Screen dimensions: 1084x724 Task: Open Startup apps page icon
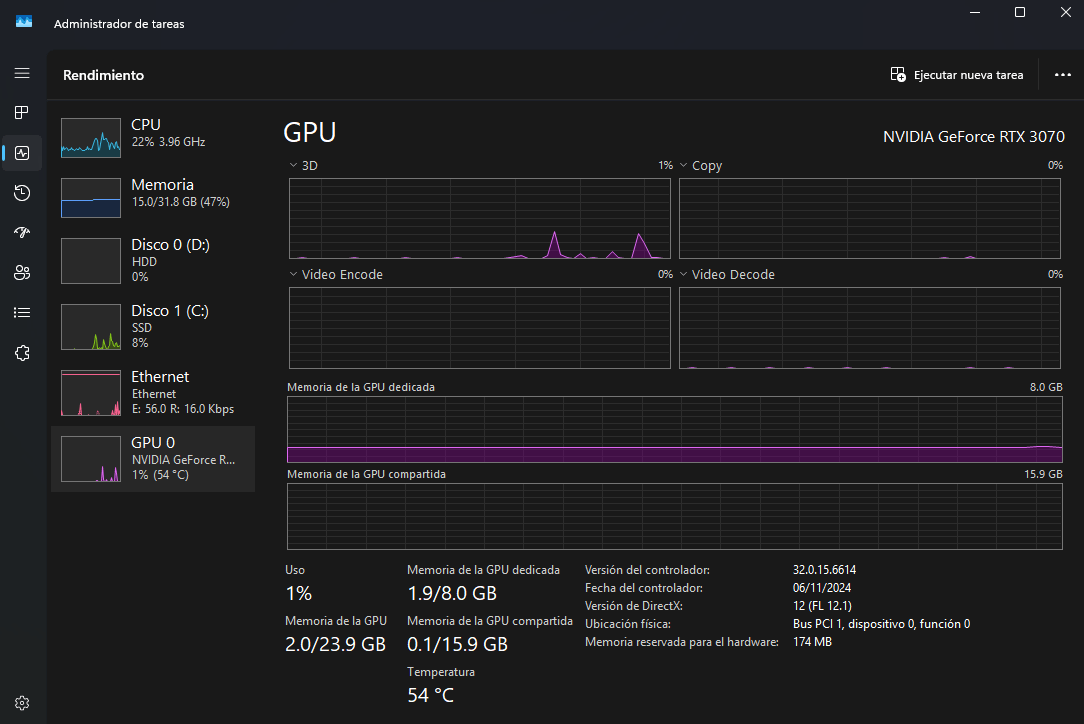22,232
